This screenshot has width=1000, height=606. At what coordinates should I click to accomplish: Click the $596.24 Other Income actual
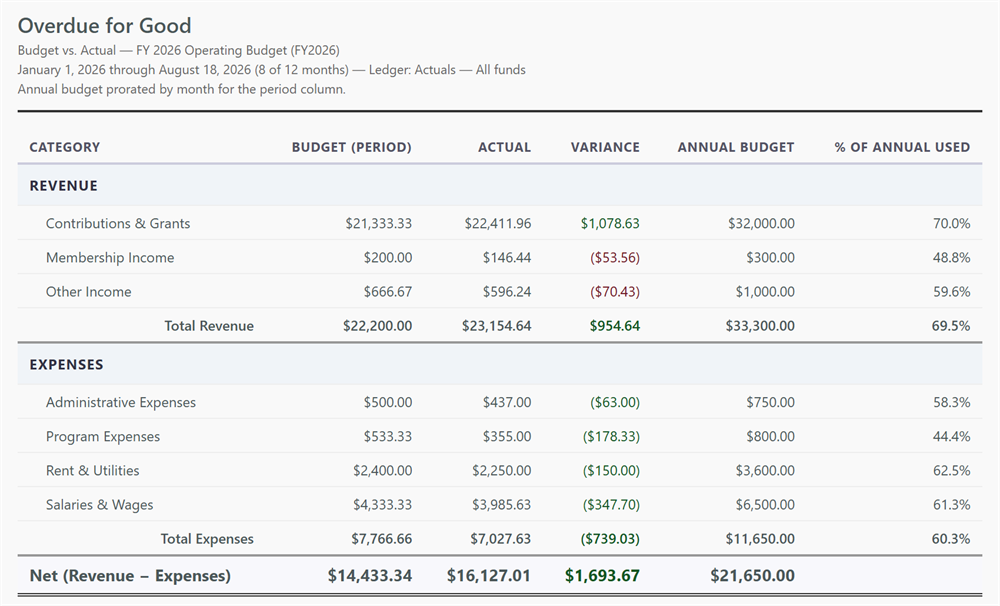[507, 292]
